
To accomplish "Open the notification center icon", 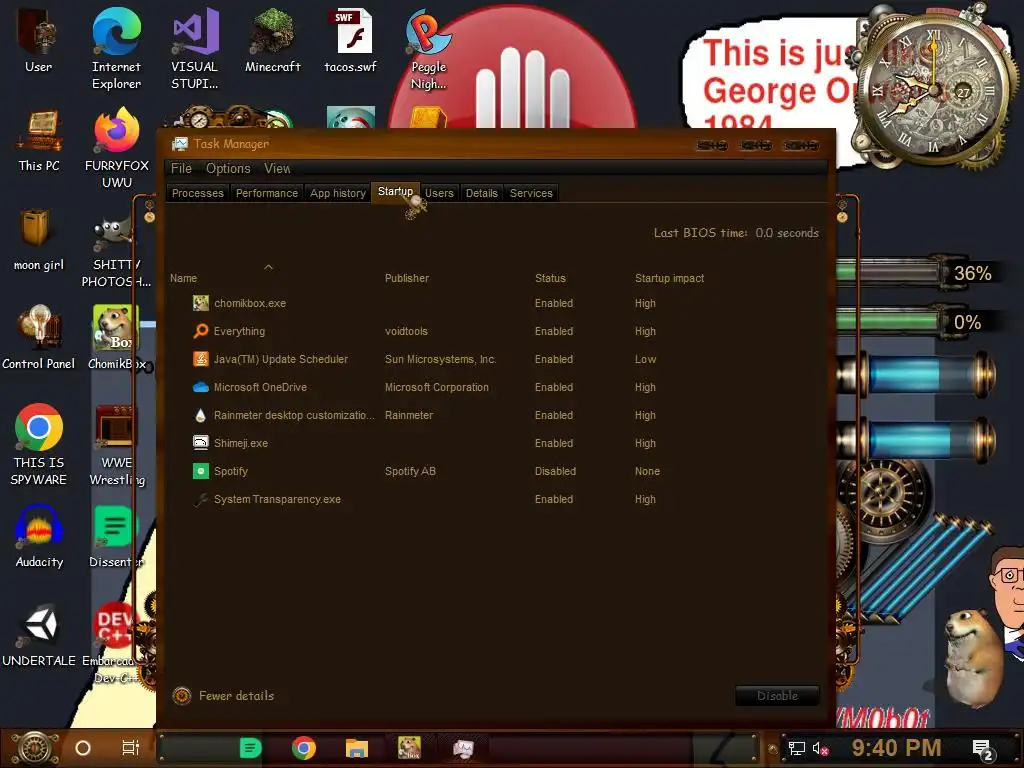I will click(x=983, y=750).
